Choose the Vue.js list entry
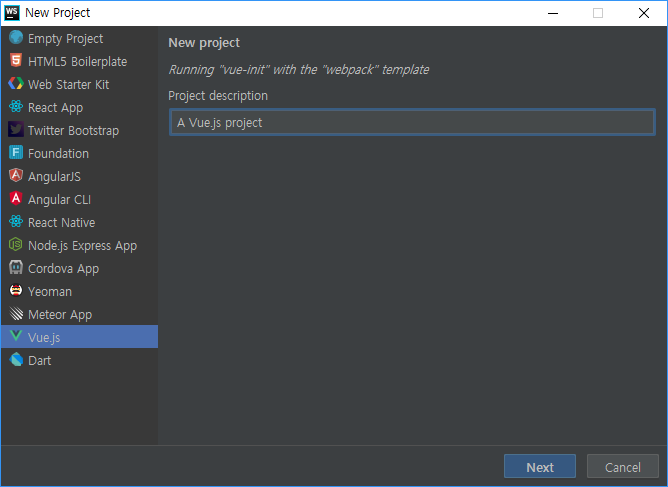This screenshot has height=487, width=668. [79, 337]
